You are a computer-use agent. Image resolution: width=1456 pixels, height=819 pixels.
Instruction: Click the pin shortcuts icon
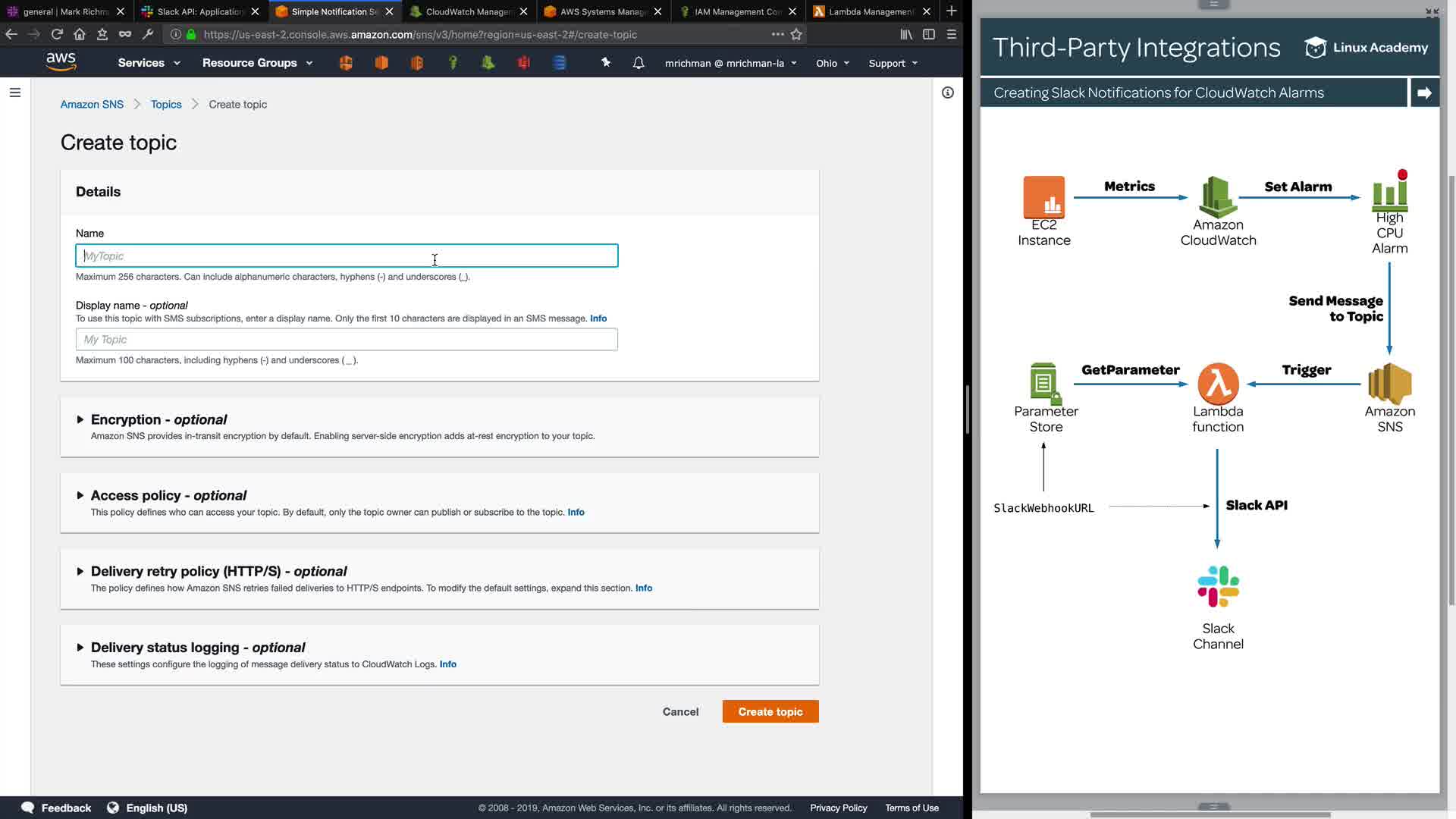point(606,63)
